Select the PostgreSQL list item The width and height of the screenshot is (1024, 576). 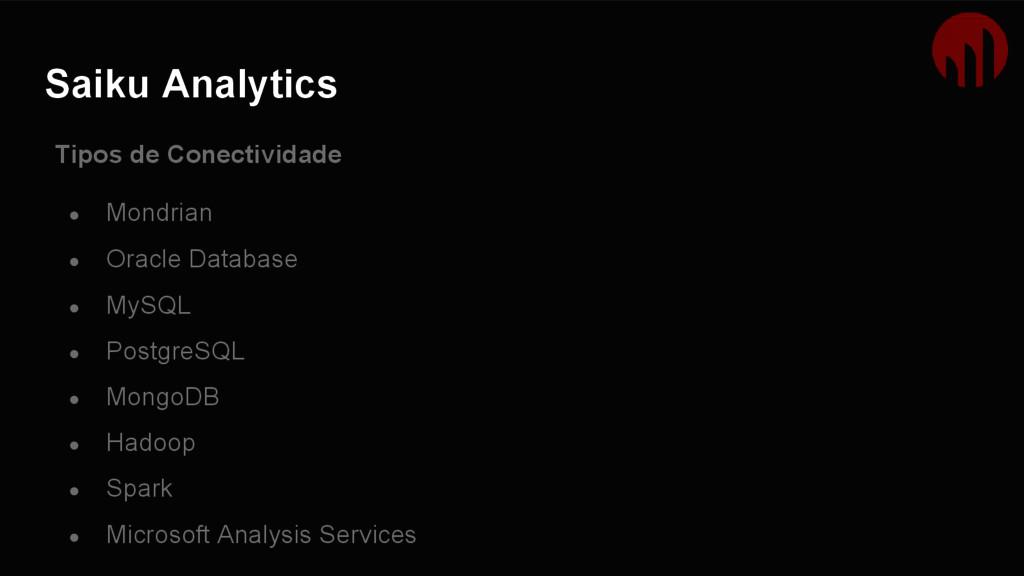click(x=175, y=351)
